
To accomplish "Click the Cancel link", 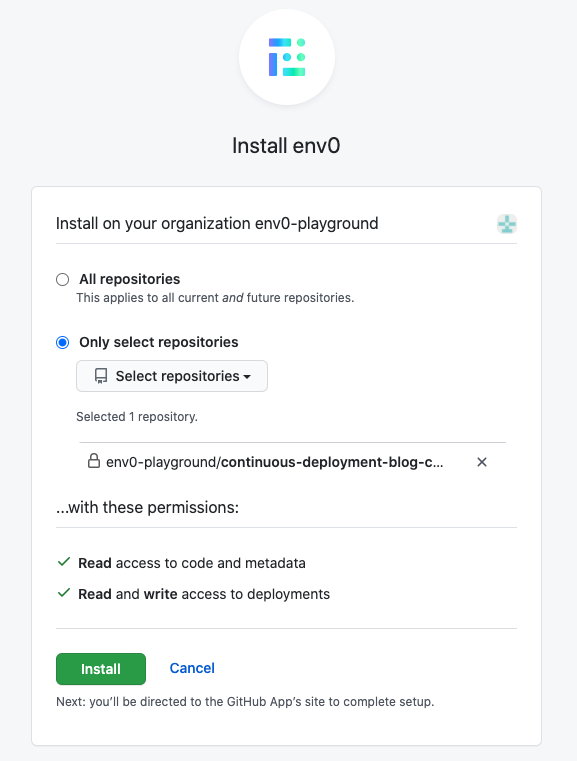I will tap(192, 668).
